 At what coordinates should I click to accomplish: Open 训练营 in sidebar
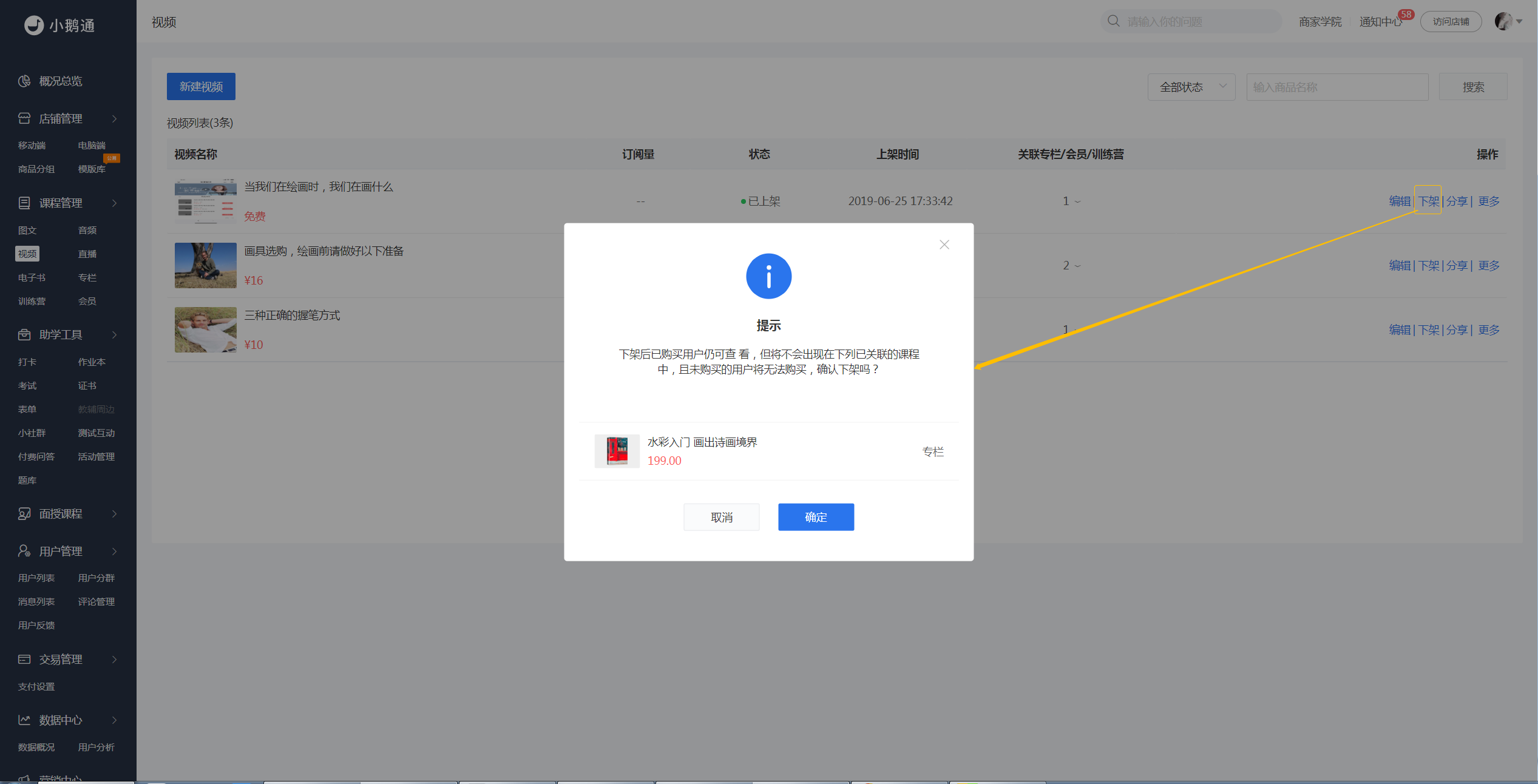(x=32, y=301)
